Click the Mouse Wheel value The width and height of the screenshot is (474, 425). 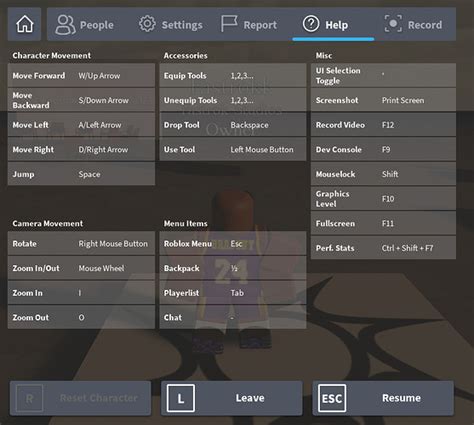(101, 268)
